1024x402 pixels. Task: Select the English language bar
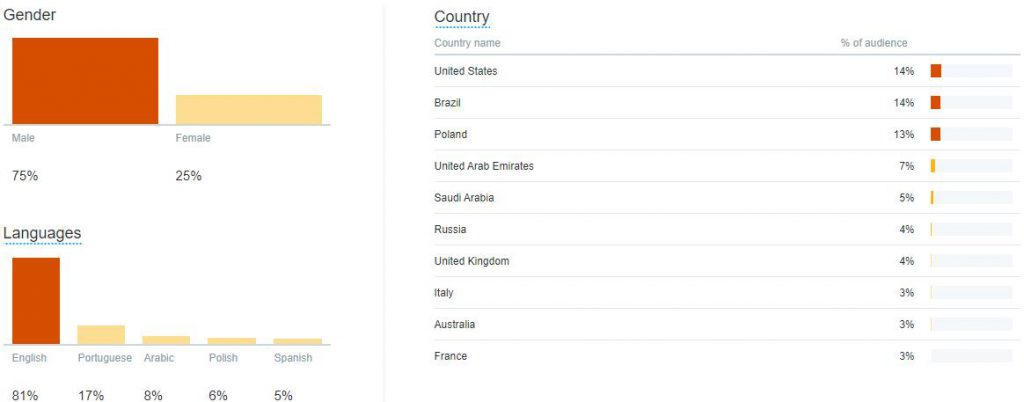[36, 301]
